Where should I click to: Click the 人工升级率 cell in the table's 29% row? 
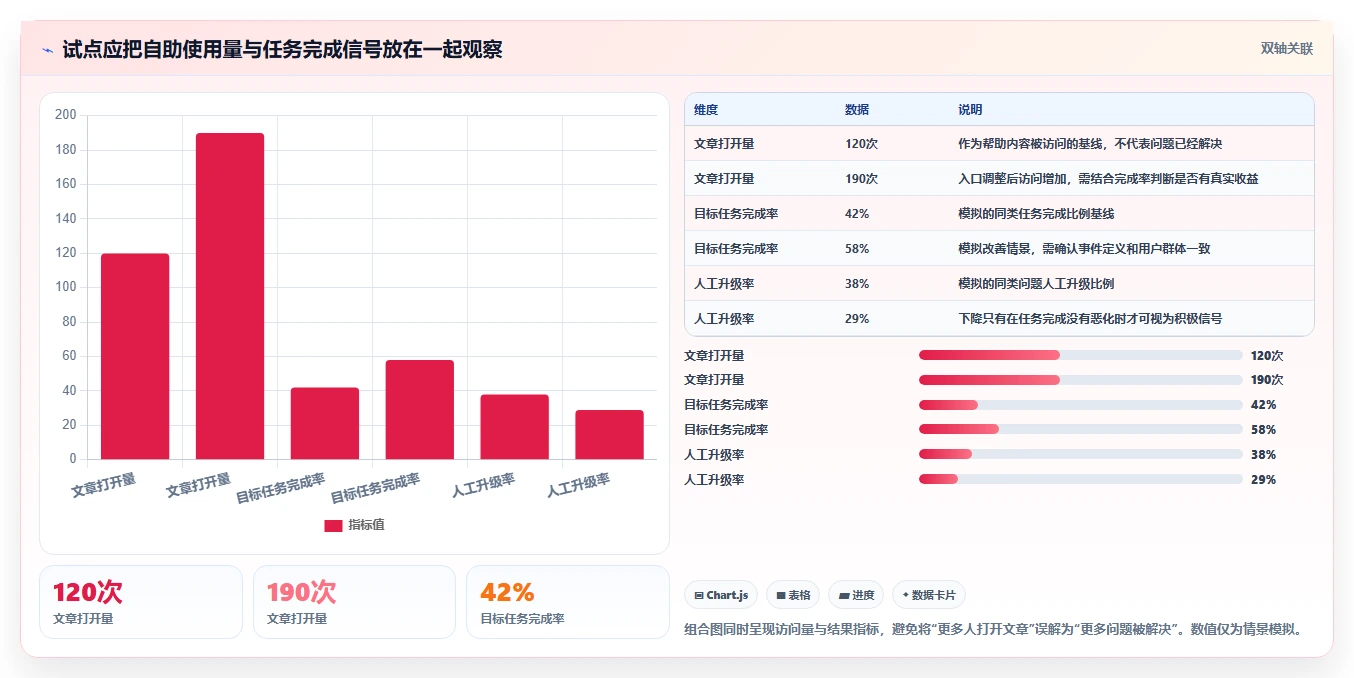(724, 319)
